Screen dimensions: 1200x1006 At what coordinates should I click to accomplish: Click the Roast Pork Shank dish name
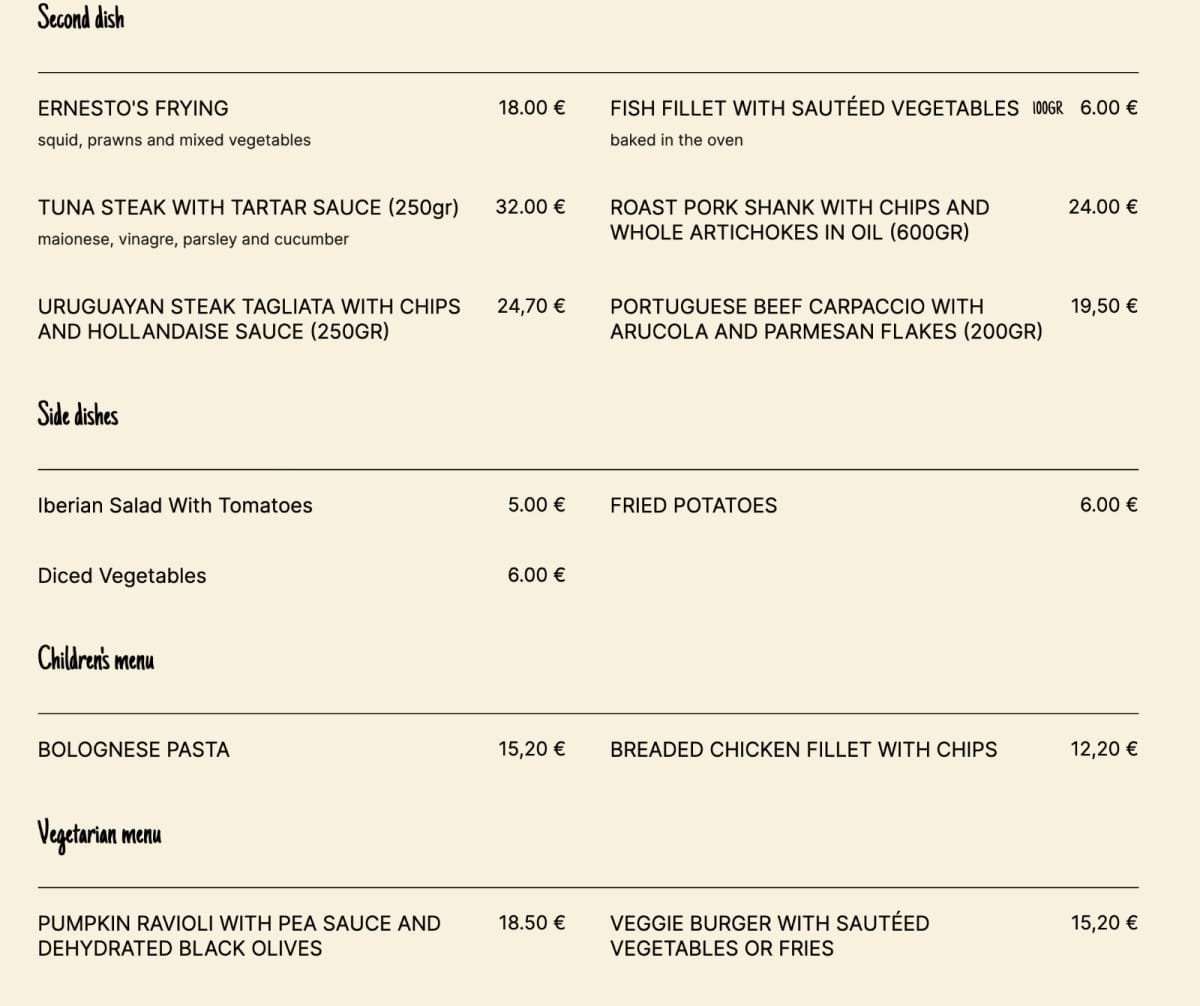click(x=799, y=220)
